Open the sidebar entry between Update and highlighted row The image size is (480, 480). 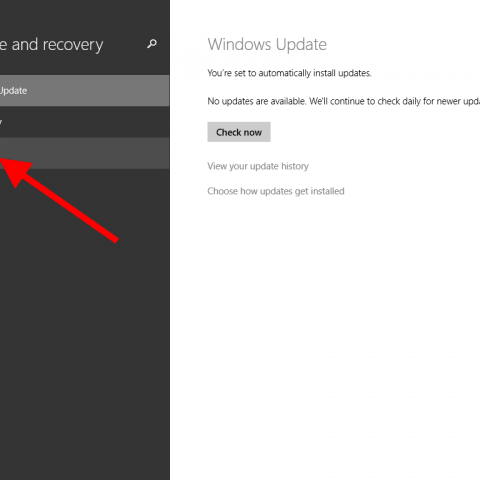(x=84, y=122)
